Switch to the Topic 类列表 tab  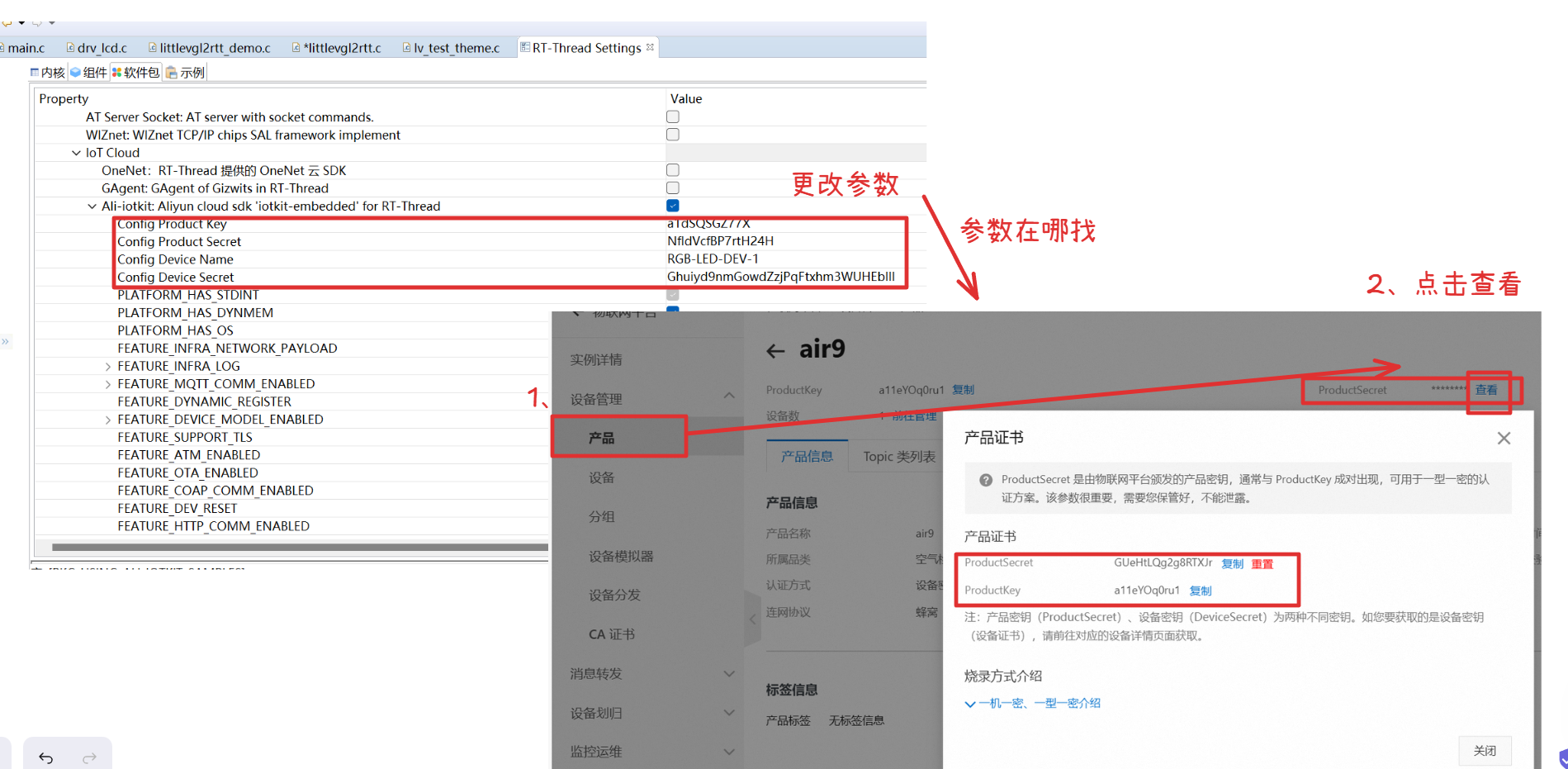pyautogui.click(x=898, y=457)
